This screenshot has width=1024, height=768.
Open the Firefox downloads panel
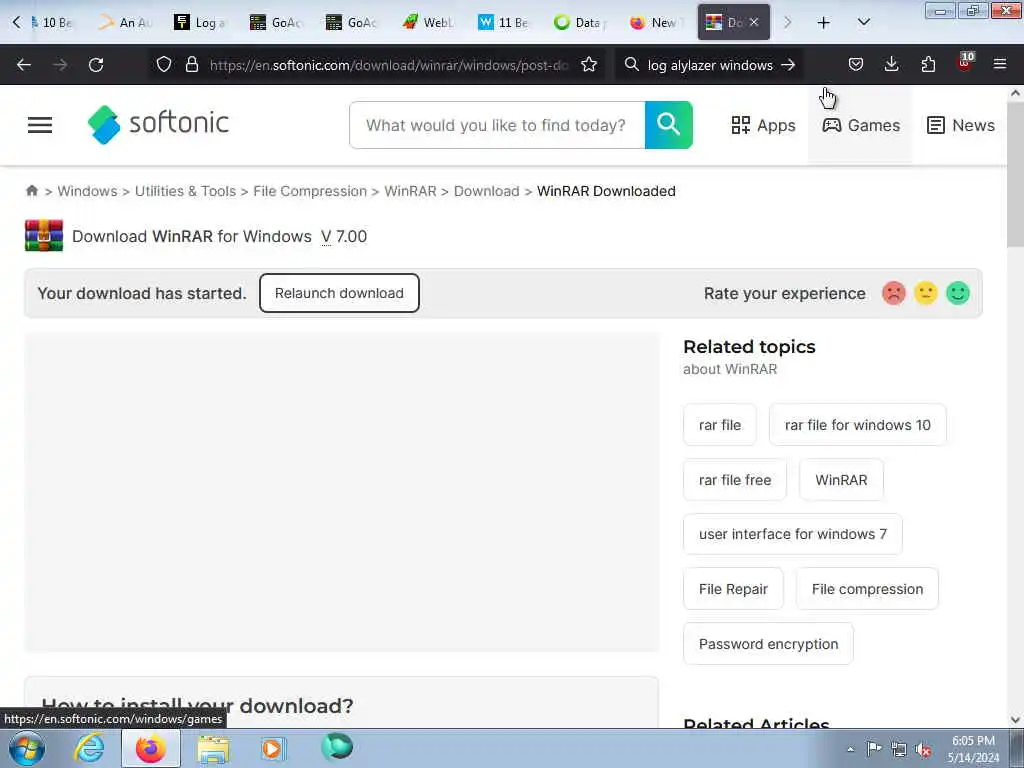click(891, 64)
